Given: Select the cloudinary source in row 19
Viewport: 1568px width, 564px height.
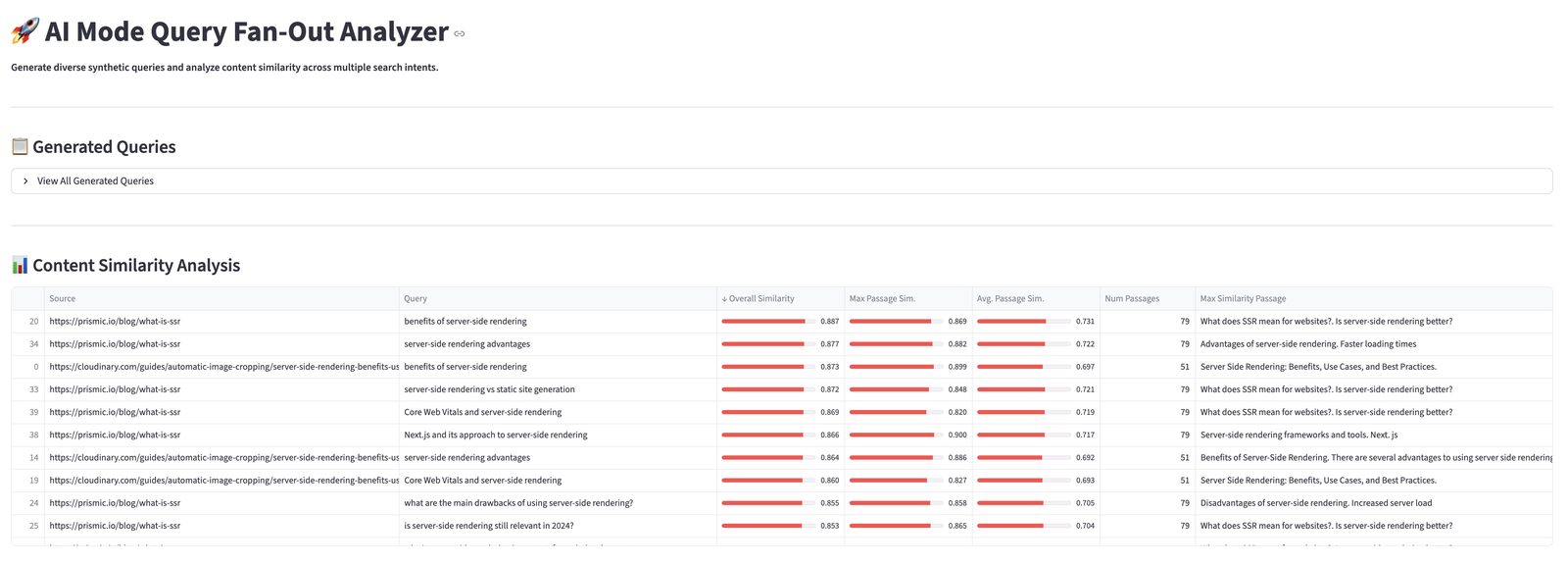Looking at the screenshot, I should [x=224, y=481].
